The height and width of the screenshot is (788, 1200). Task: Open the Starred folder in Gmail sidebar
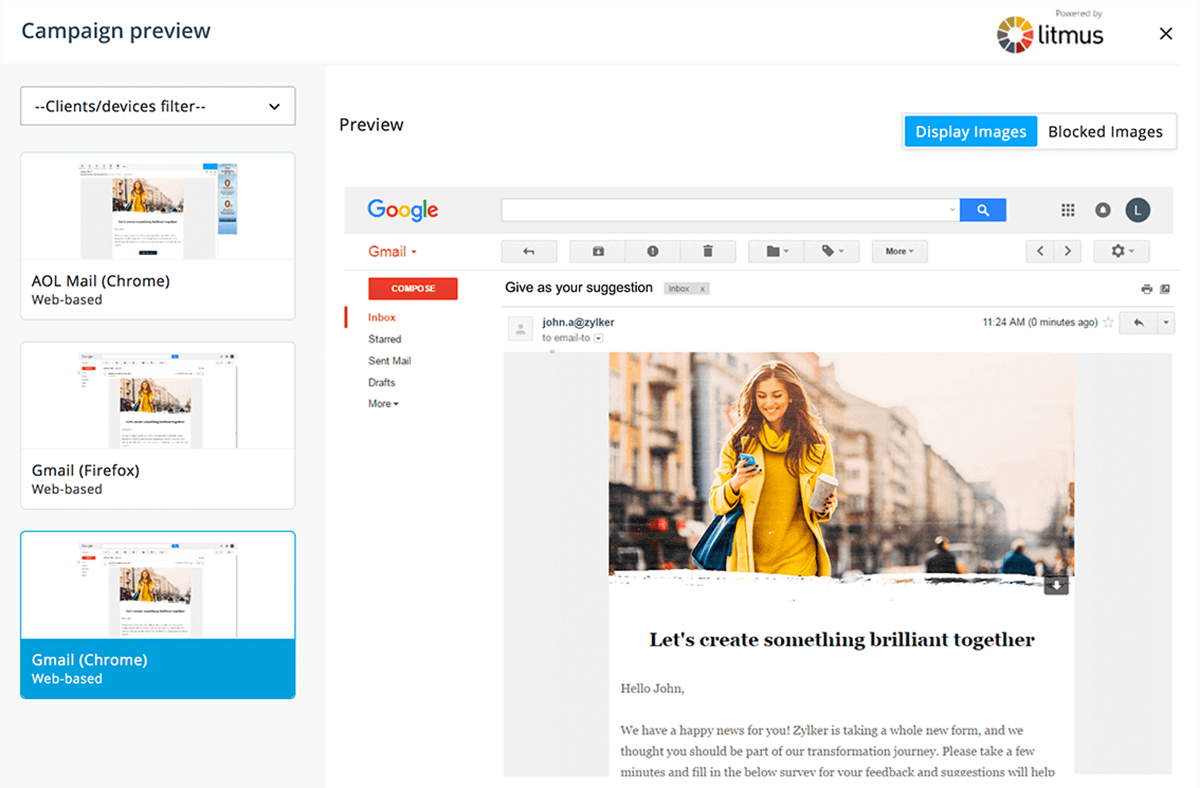click(x=384, y=339)
